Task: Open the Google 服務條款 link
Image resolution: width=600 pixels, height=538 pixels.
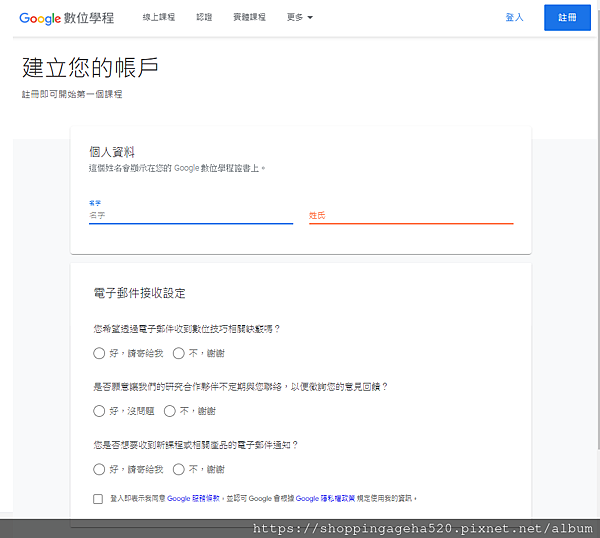Action: coord(193,499)
